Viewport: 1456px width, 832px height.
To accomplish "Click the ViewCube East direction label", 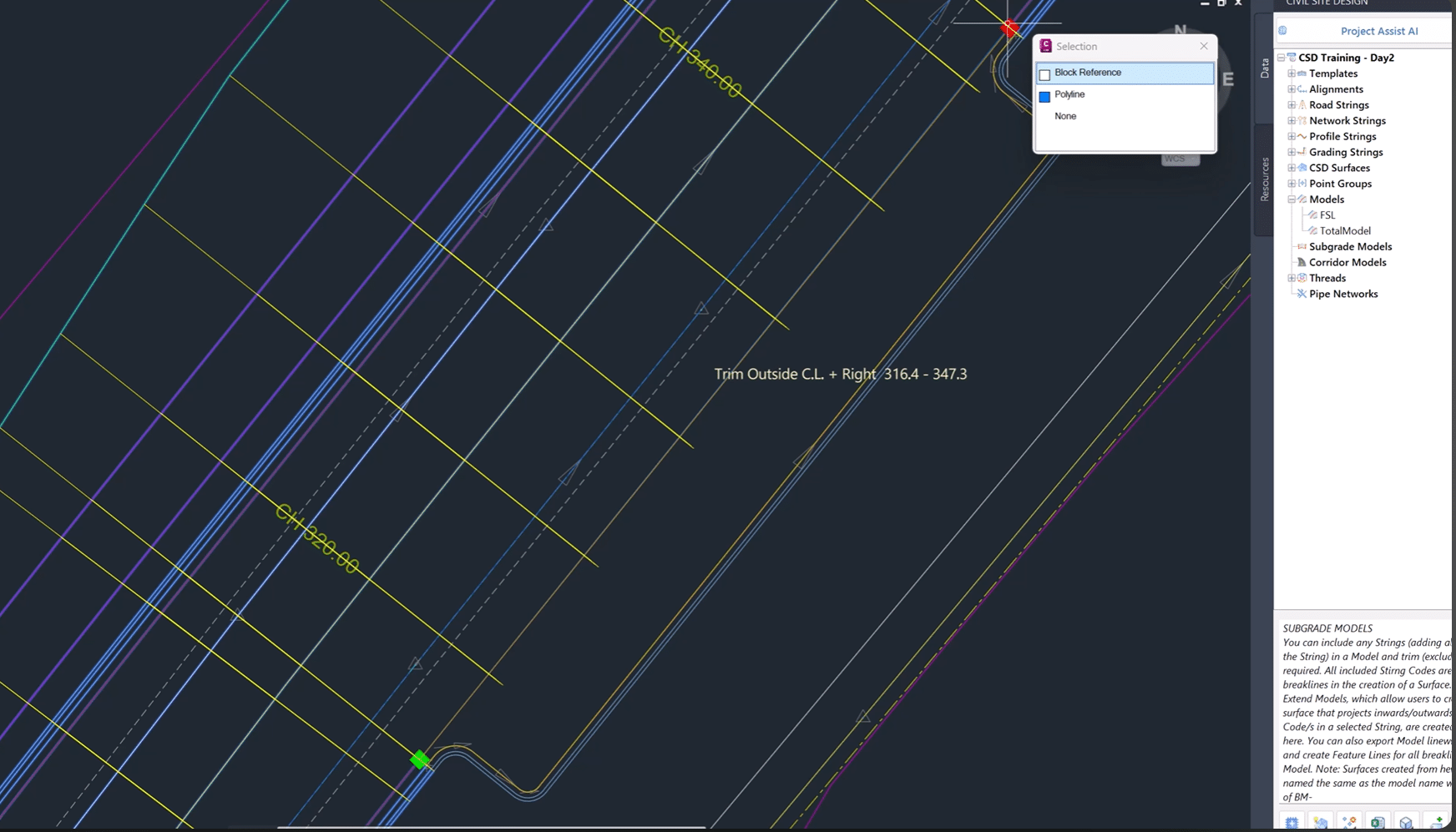I will tap(1228, 80).
